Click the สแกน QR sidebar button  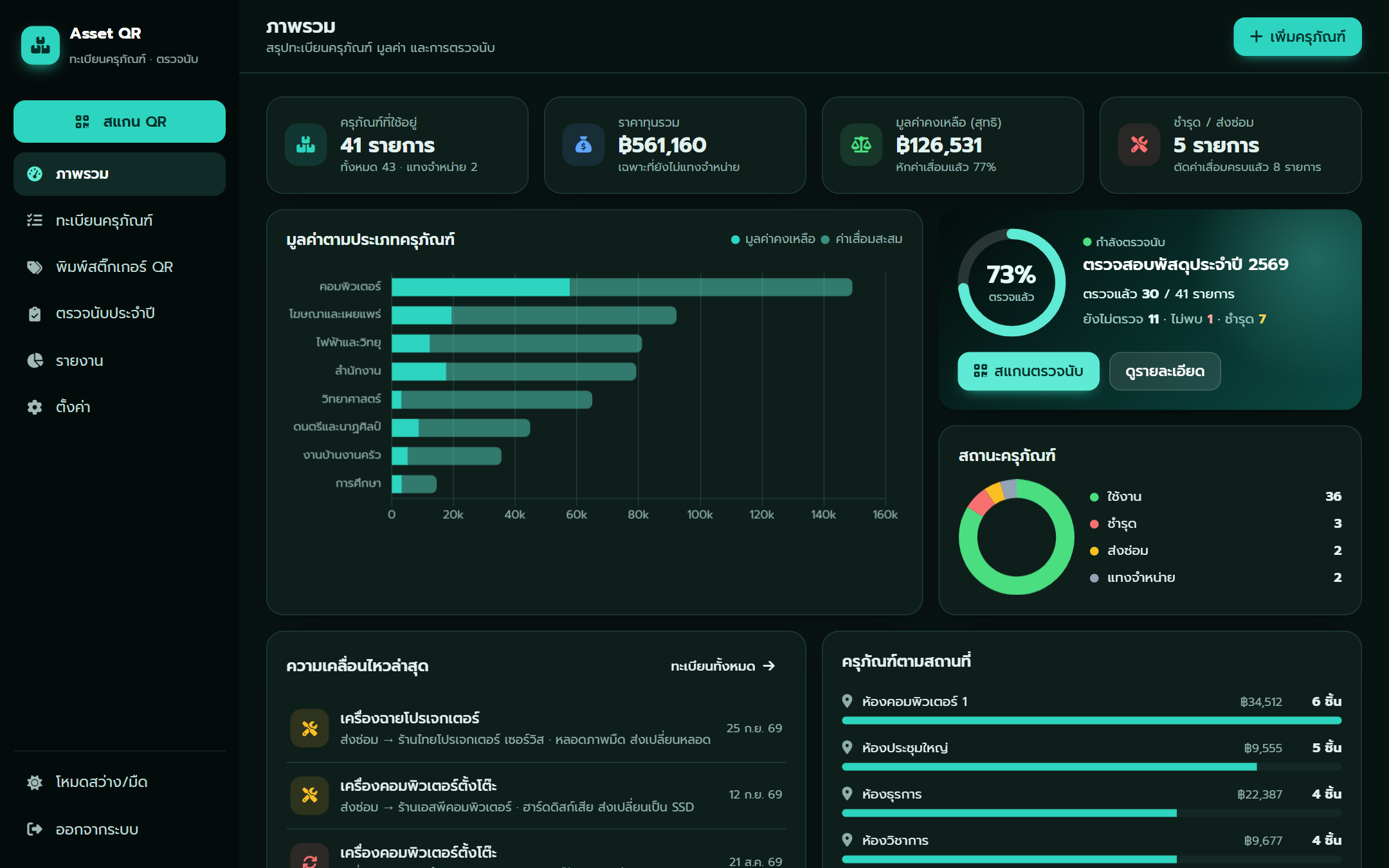(120, 122)
